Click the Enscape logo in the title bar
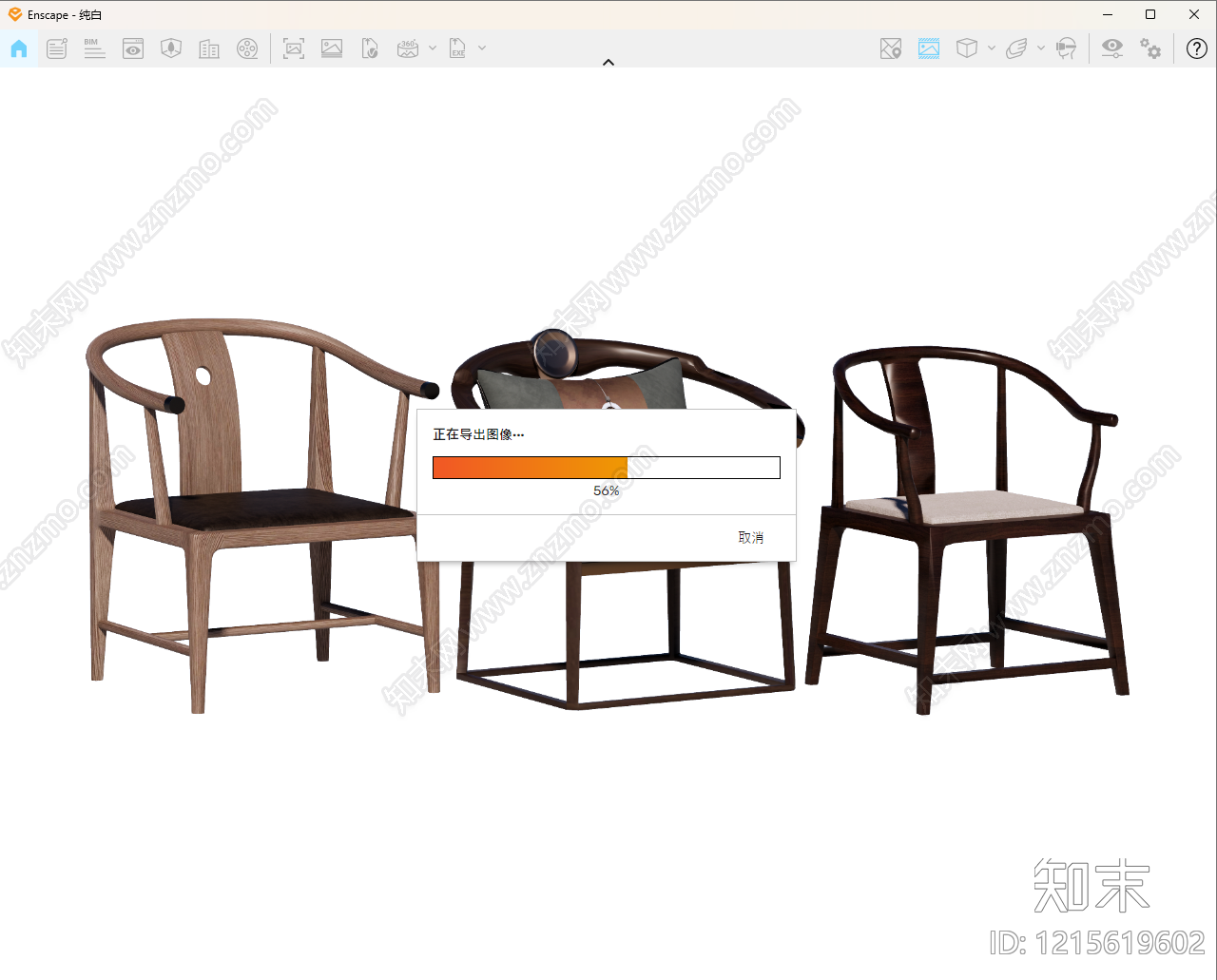Screen dimensions: 1217x980 pos(15,14)
